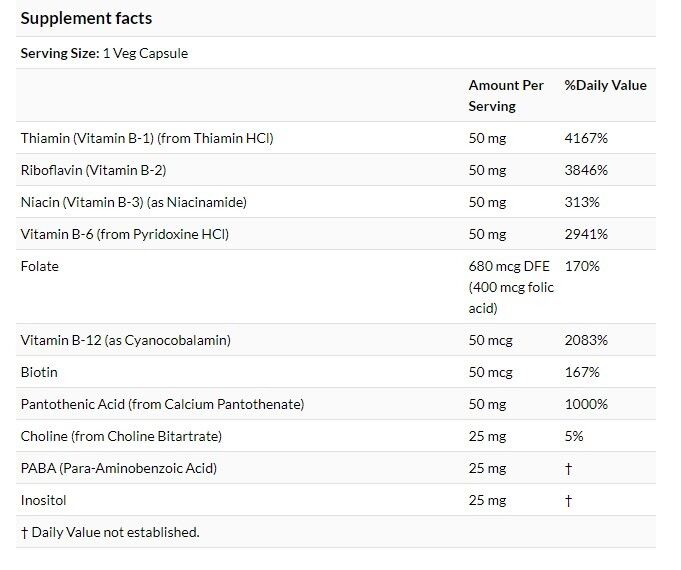The image size is (681, 570).
Task: Click the 680 mcg DFE folate amount
Action: 509,266
